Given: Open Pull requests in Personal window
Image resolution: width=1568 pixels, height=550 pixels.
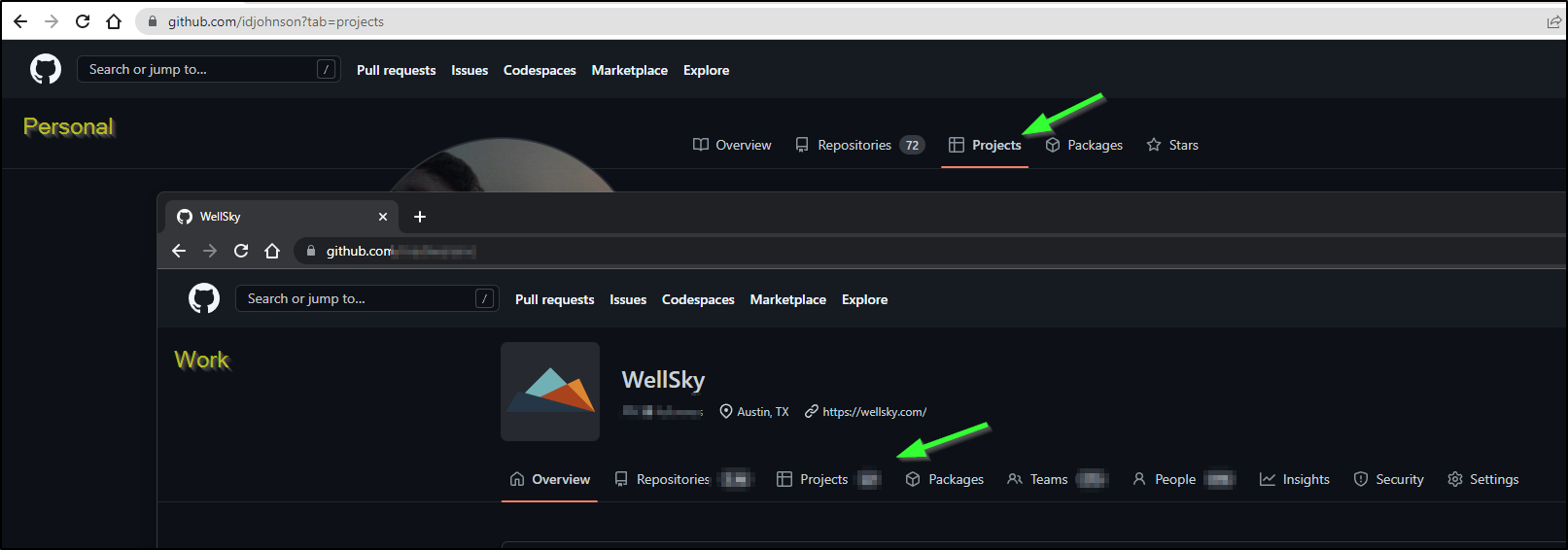Looking at the screenshot, I should [396, 70].
